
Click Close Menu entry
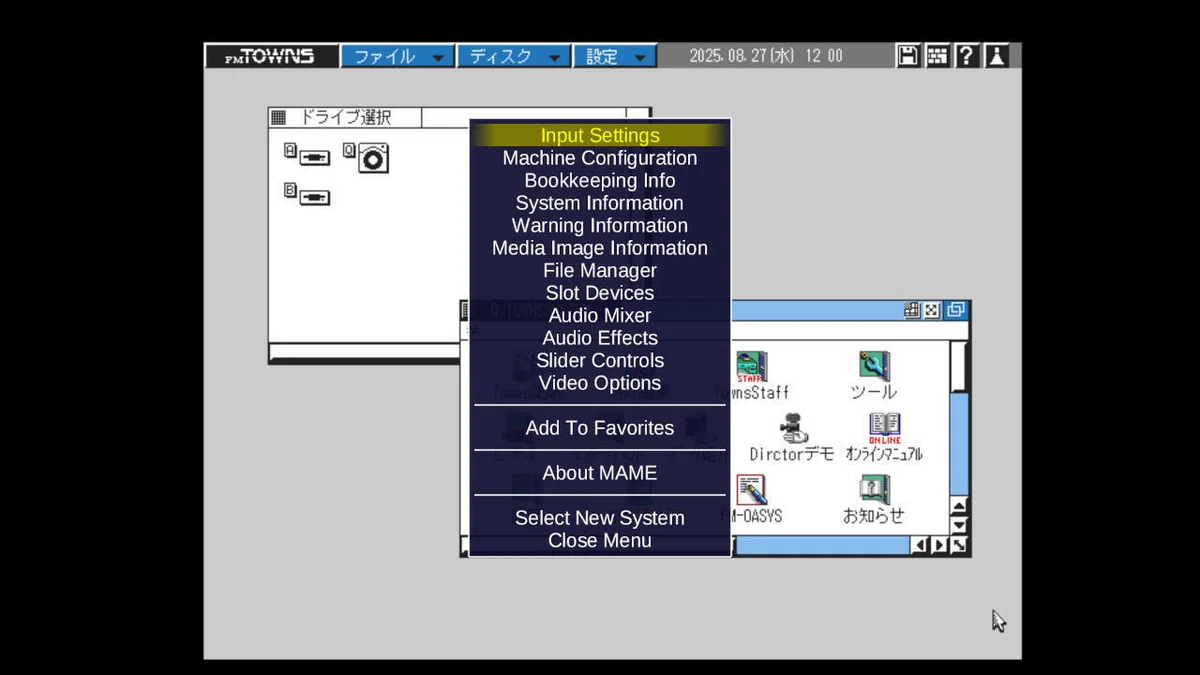click(600, 541)
